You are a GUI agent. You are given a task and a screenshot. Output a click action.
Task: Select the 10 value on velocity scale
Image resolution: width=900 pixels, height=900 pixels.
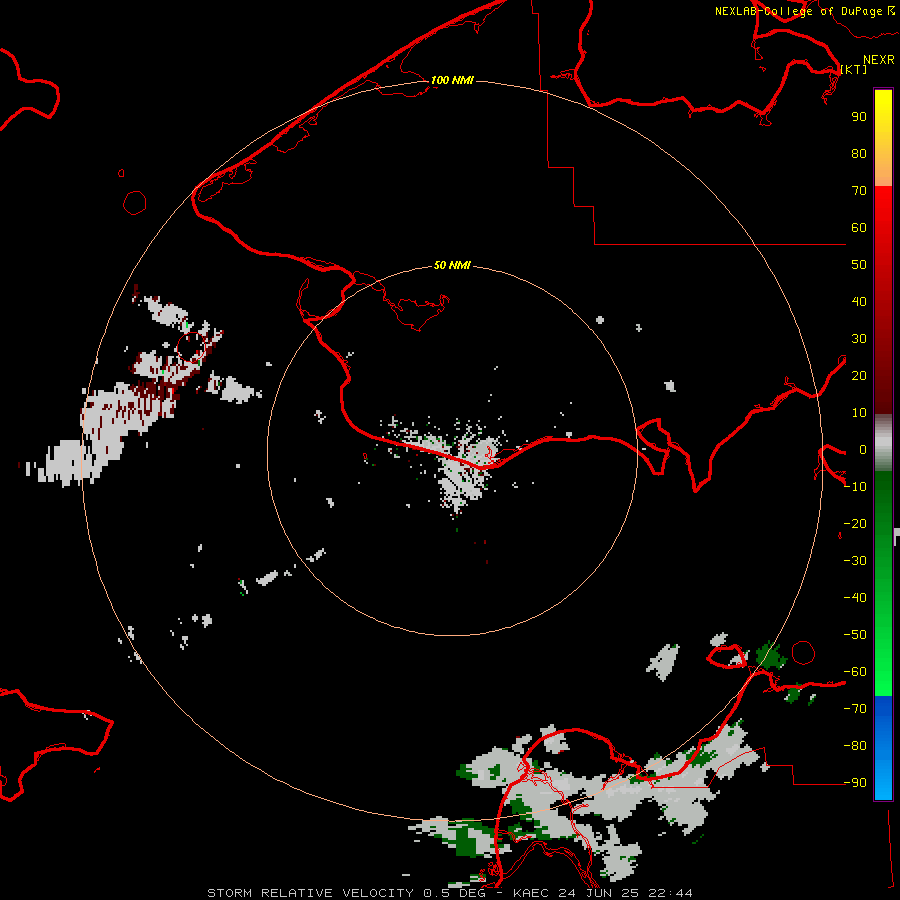[x=859, y=413]
